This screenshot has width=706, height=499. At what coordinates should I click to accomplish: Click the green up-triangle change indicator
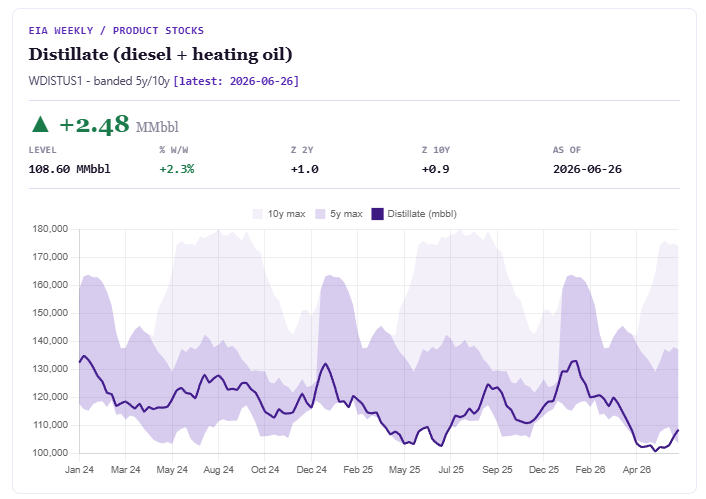coord(40,124)
